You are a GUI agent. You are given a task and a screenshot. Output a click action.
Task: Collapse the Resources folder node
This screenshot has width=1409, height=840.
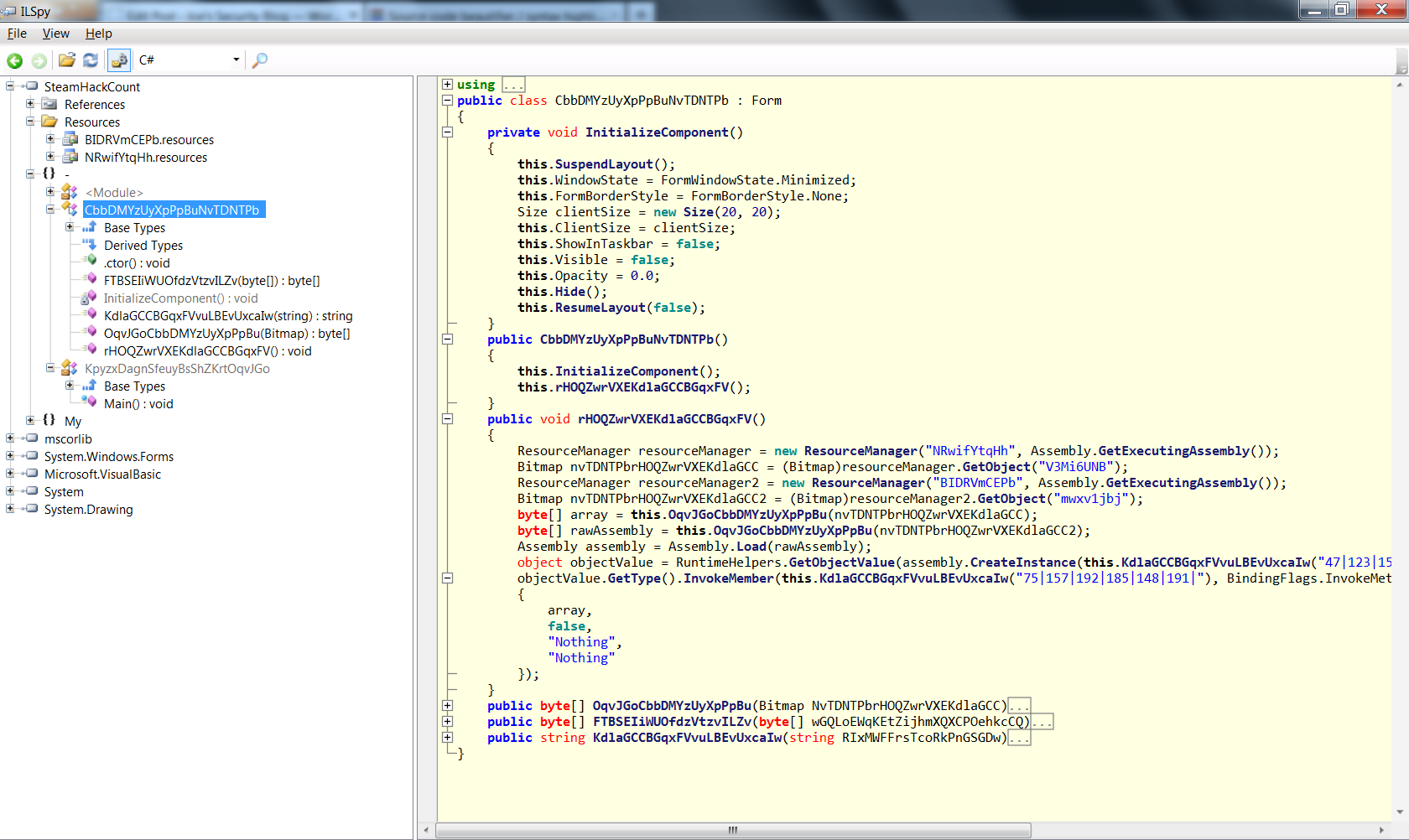click(x=30, y=121)
